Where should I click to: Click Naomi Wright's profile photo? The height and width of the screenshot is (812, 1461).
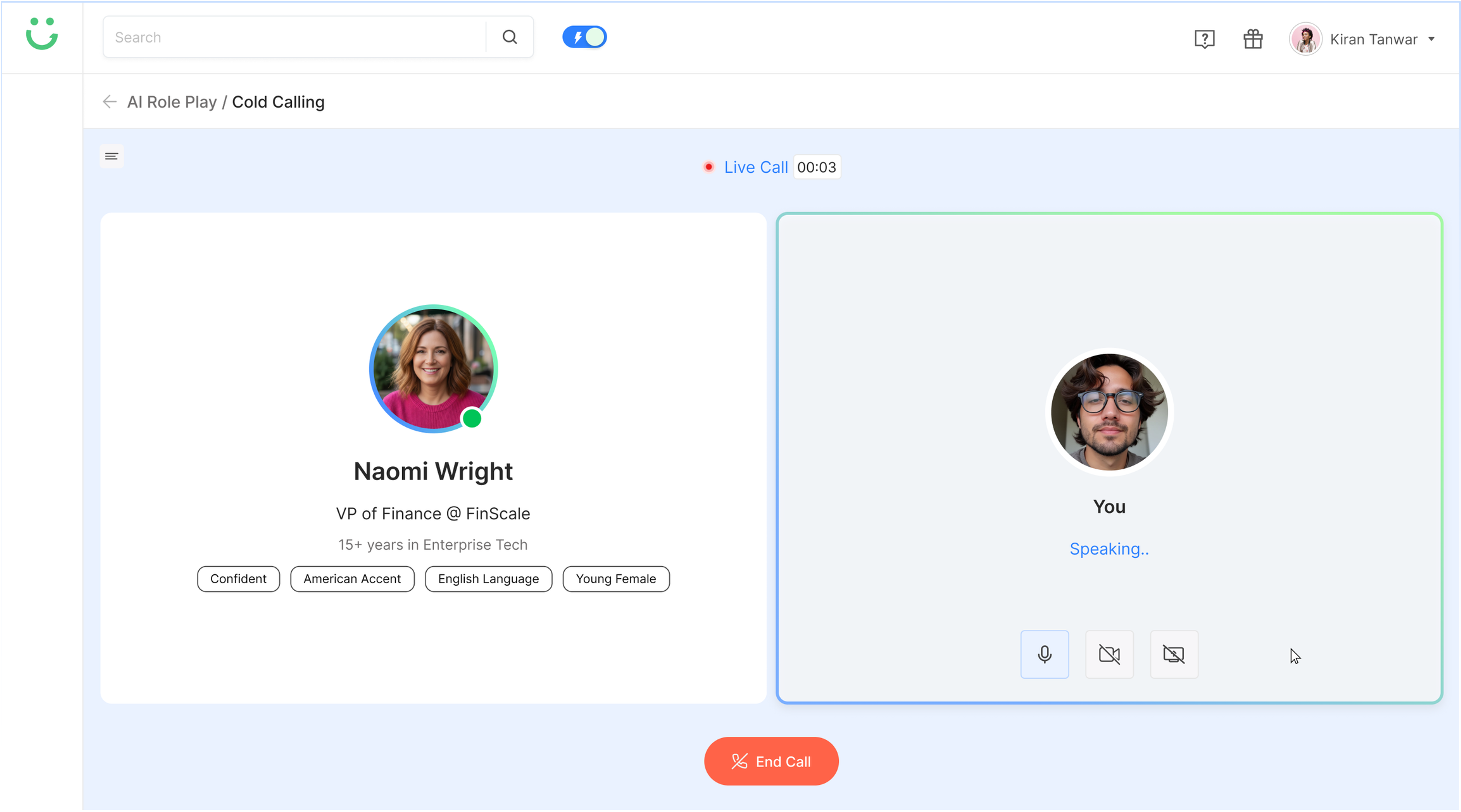click(433, 369)
